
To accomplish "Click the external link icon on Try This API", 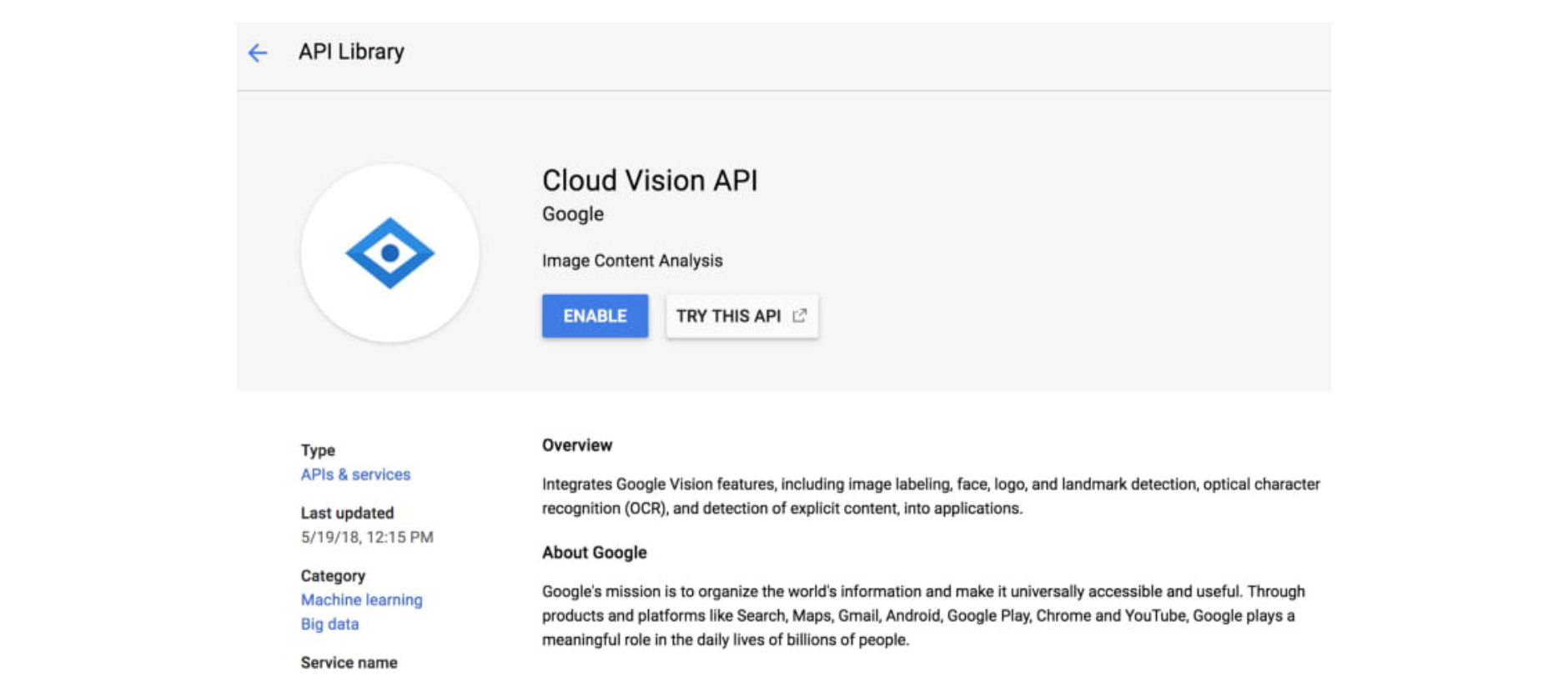I will click(800, 315).
